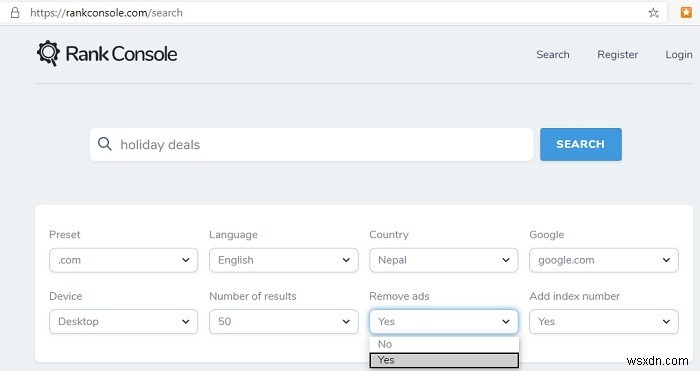Go to Search in top navigation
The width and height of the screenshot is (700, 371).
[553, 54]
